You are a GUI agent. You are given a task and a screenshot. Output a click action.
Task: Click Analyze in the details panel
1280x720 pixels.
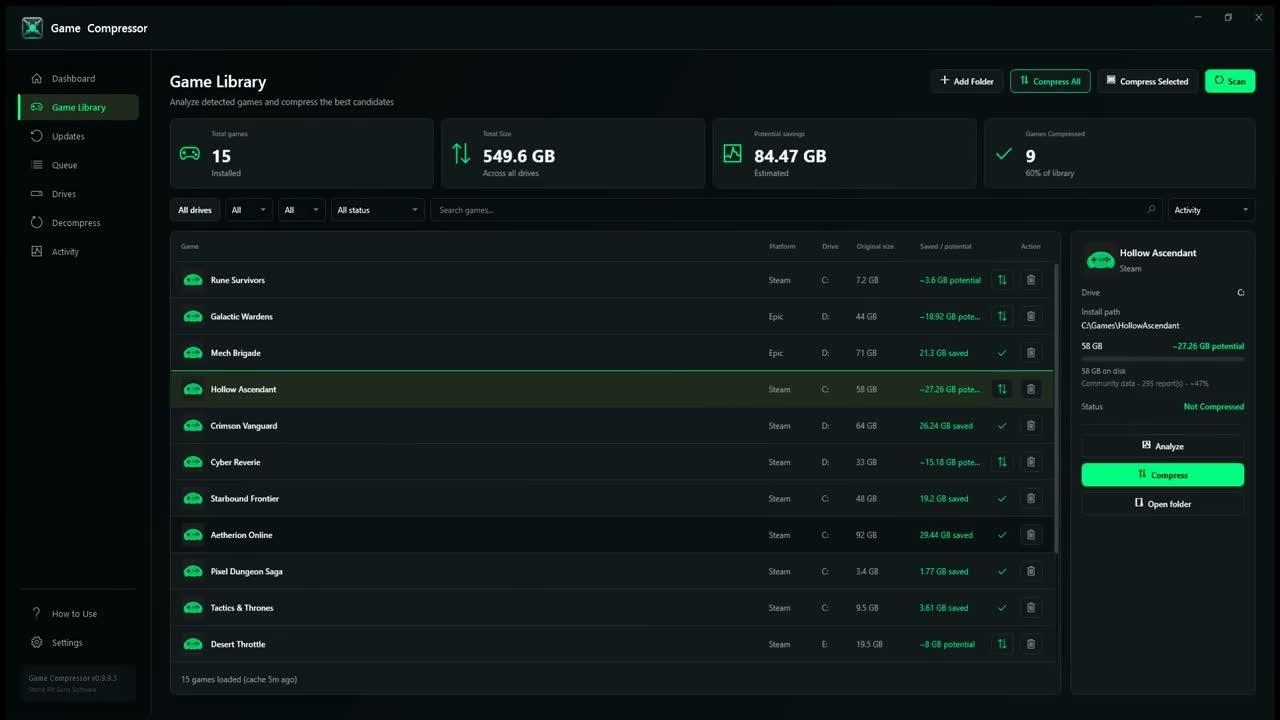click(x=1163, y=446)
